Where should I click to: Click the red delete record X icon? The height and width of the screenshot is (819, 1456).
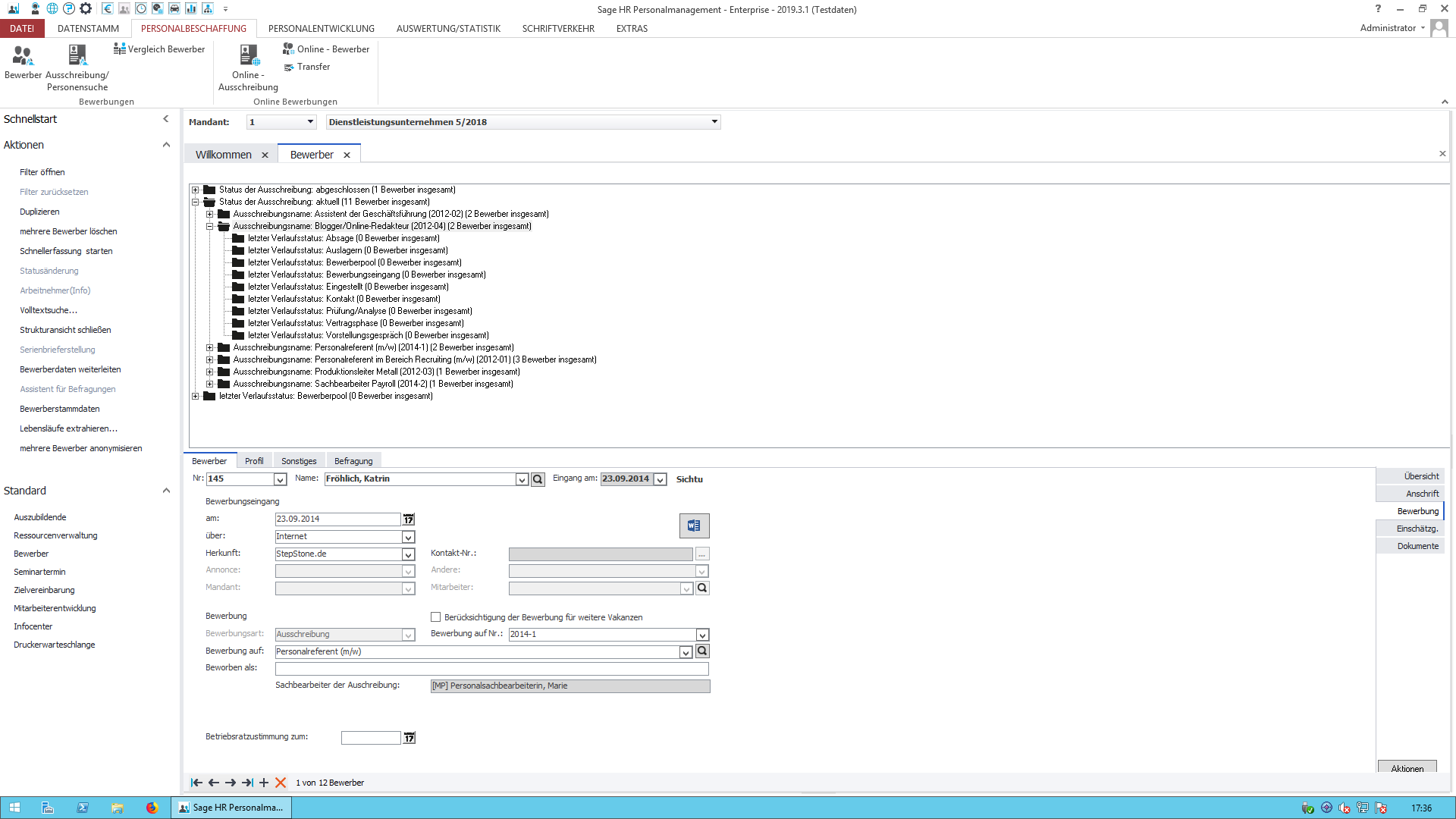281,783
